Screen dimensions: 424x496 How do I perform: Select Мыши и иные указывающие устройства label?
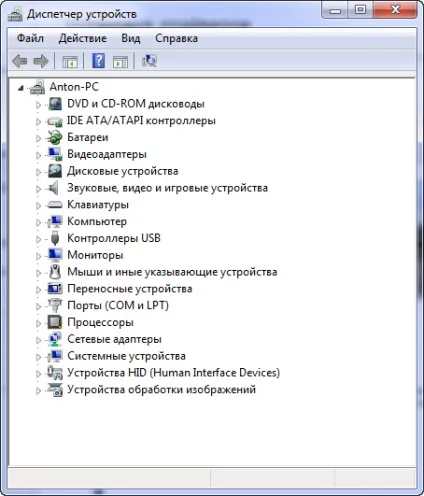[172, 272]
